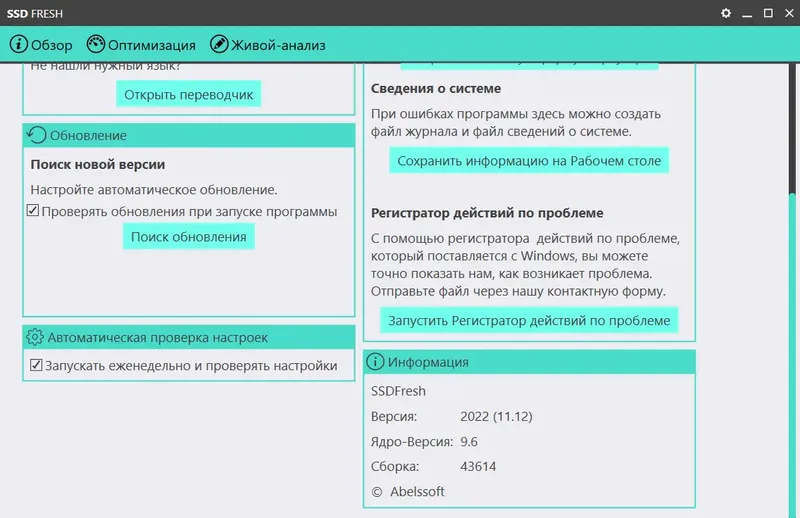
Task: Open the Обзор tab
Action: pos(41,45)
